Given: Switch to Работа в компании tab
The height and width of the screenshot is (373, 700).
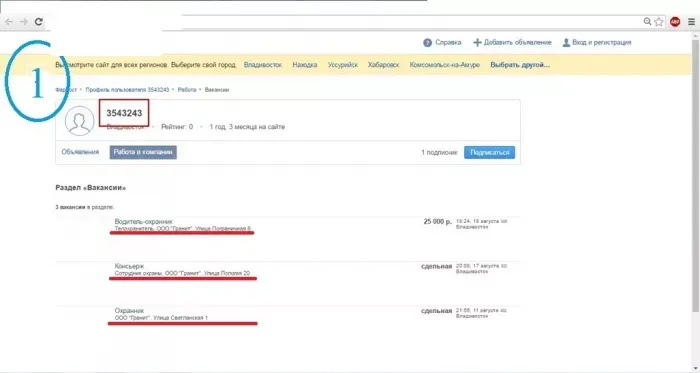Looking at the screenshot, I should (x=143, y=152).
